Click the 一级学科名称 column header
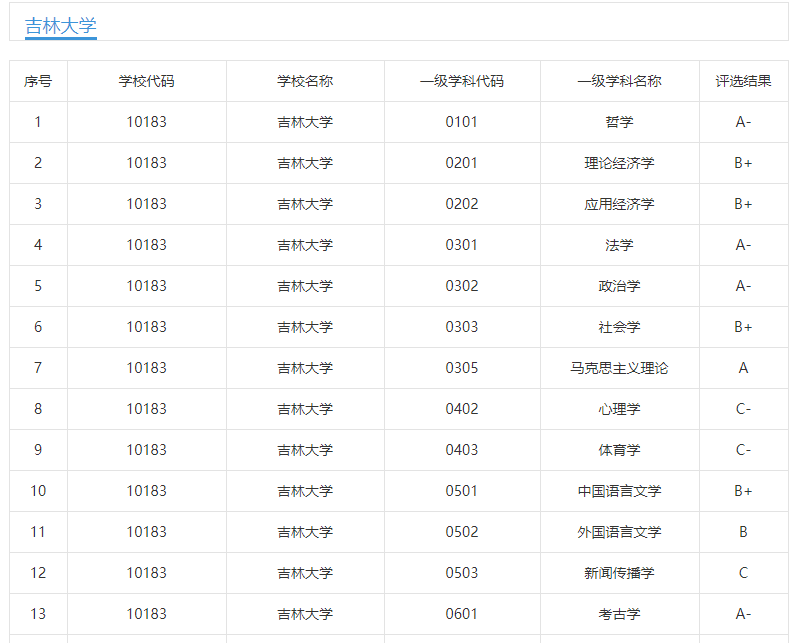 tap(620, 81)
